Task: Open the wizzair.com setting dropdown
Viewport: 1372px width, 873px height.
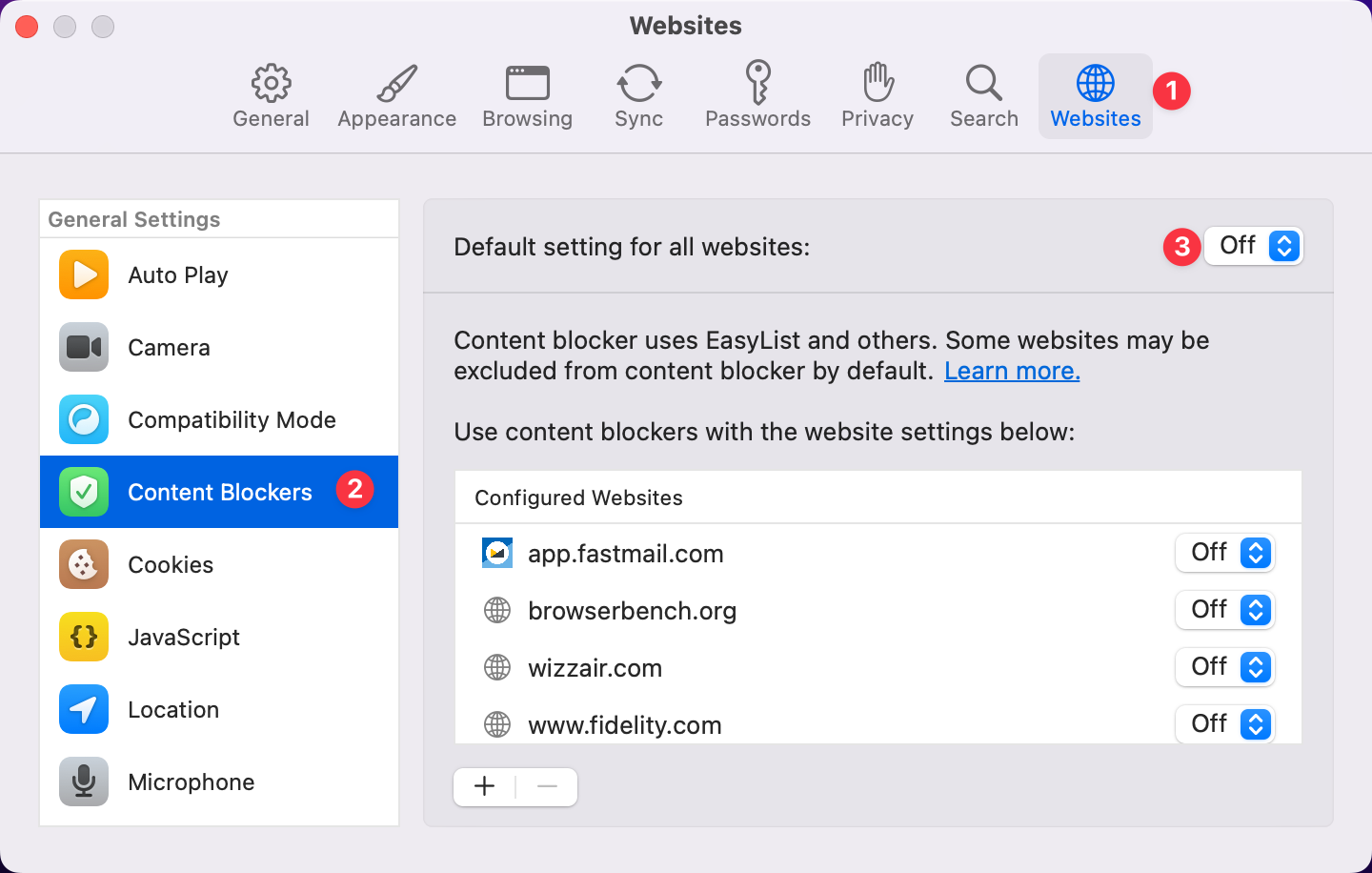Action: 1225,667
